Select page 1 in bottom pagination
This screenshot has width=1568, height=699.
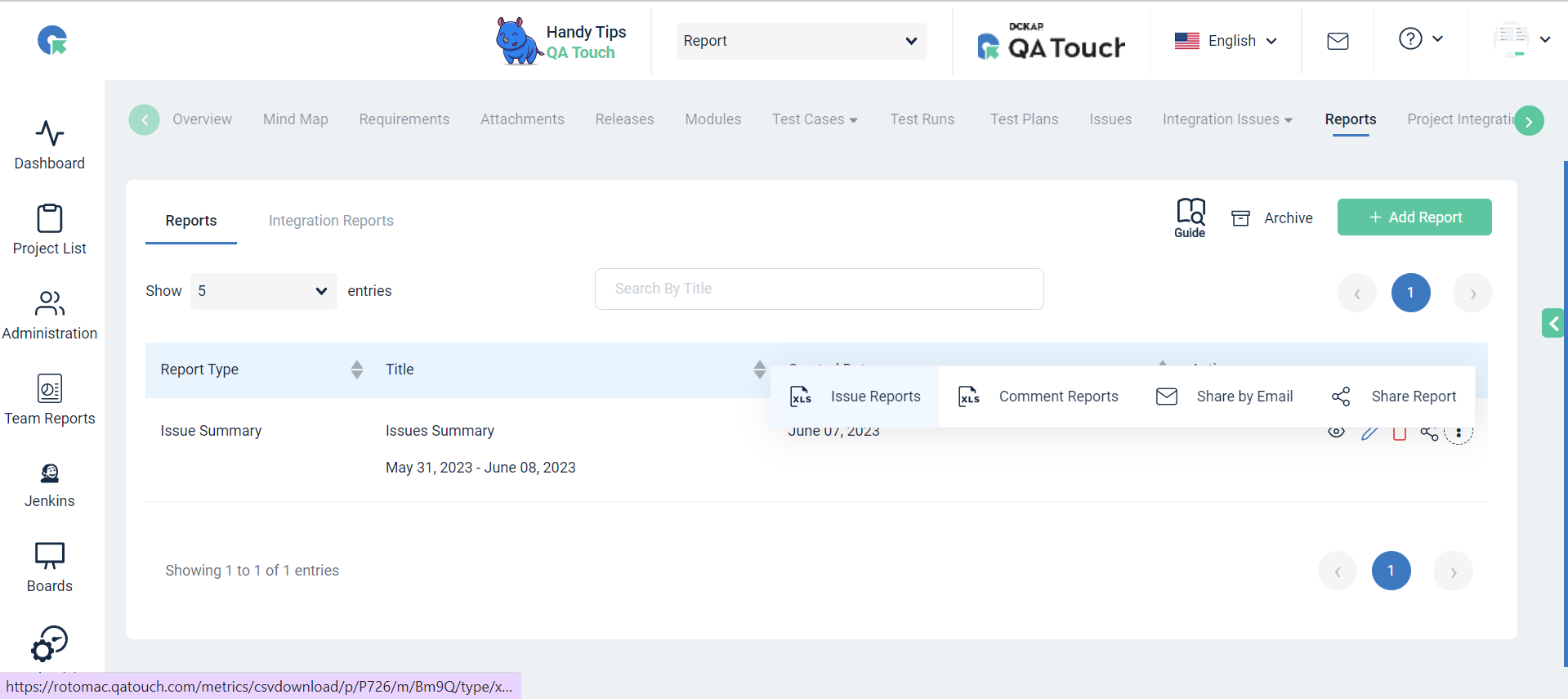1391,571
